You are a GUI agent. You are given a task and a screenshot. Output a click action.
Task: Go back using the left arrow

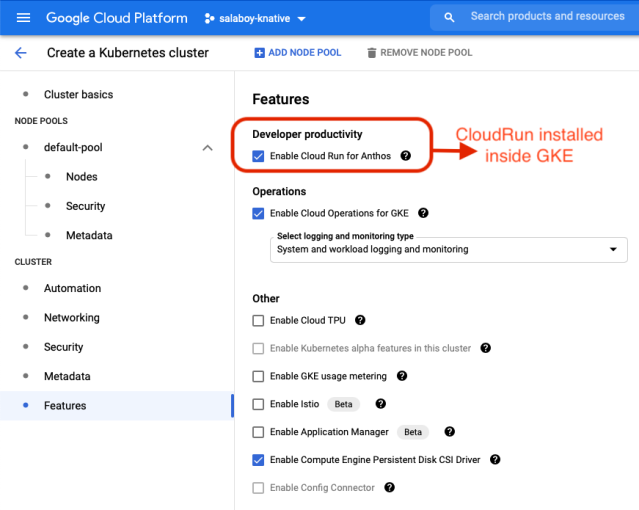point(21,53)
